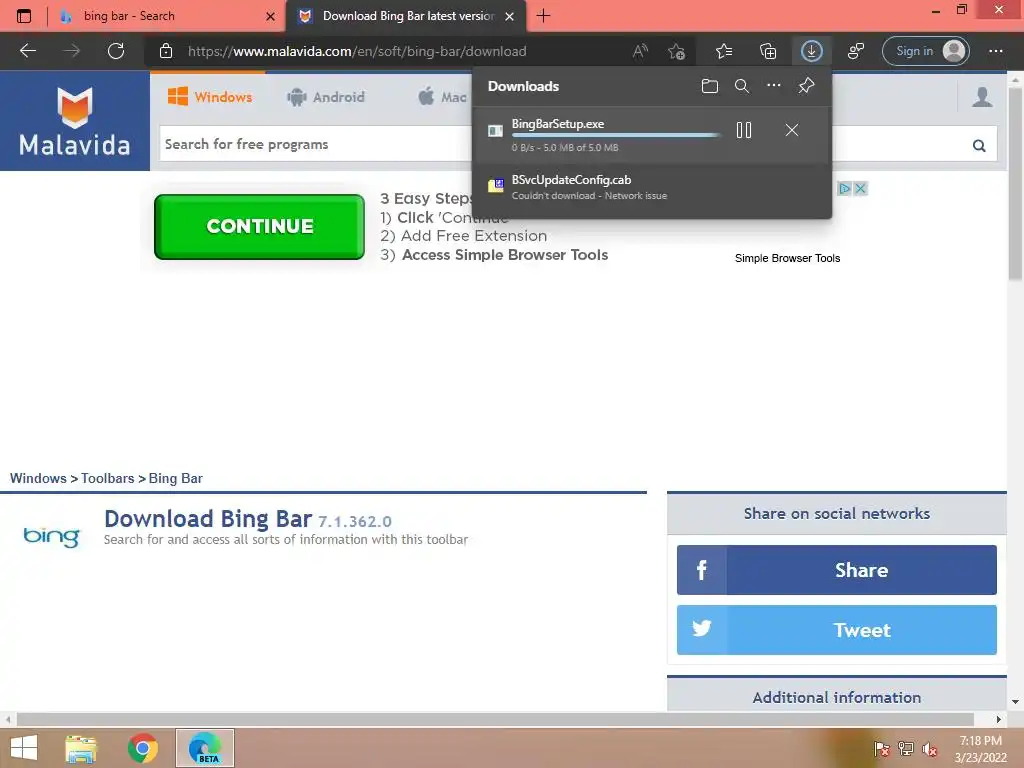Cancel the BingBarSetup.exe download

tap(792, 130)
